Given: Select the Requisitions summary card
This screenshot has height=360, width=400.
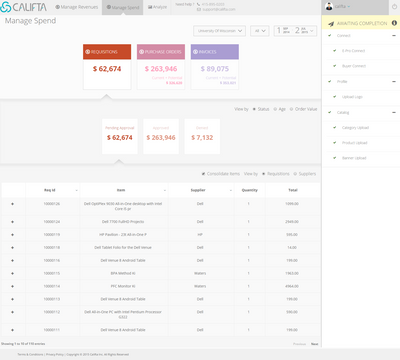Looking at the screenshot, I should tap(107, 67).
